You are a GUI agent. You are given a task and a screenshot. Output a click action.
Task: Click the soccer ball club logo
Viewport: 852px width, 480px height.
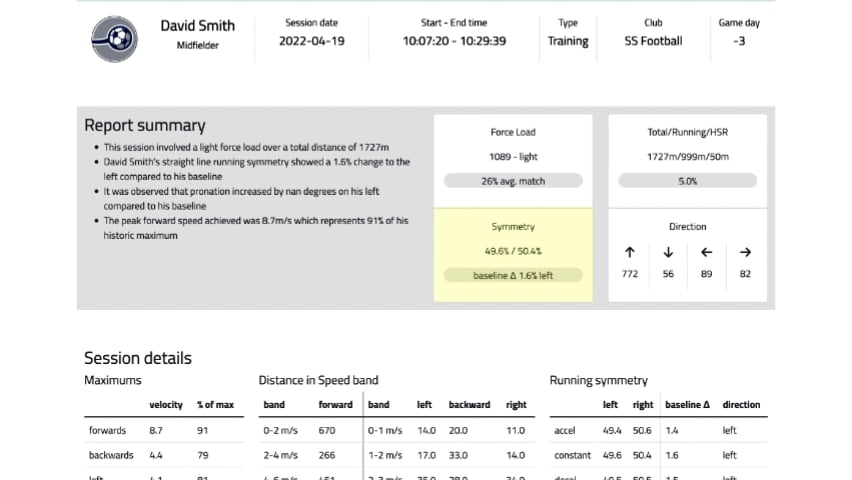pyautogui.click(x=114, y=39)
